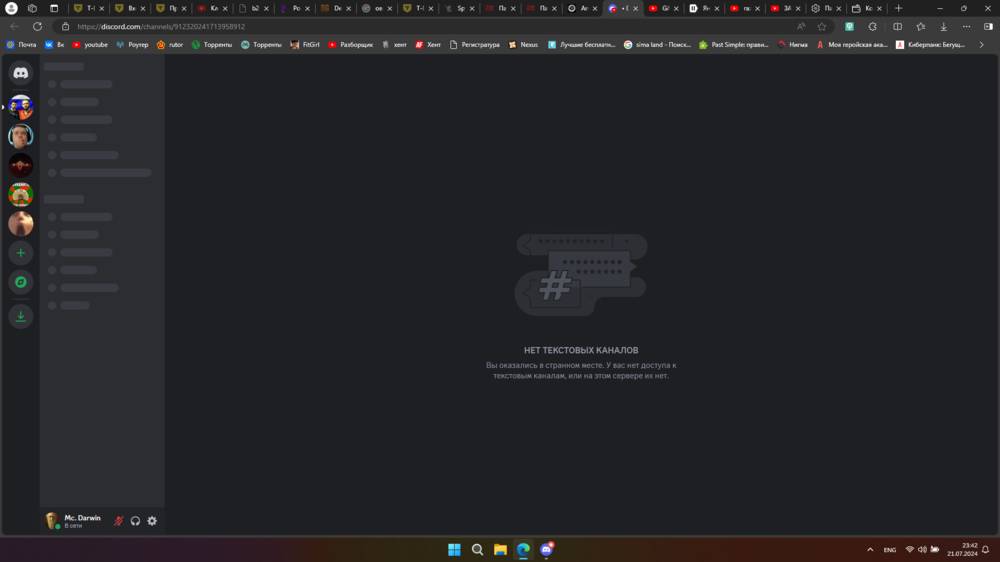Open File Explorer from the taskbar
Image resolution: width=1000 pixels, height=562 pixels.
click(500, 550)
